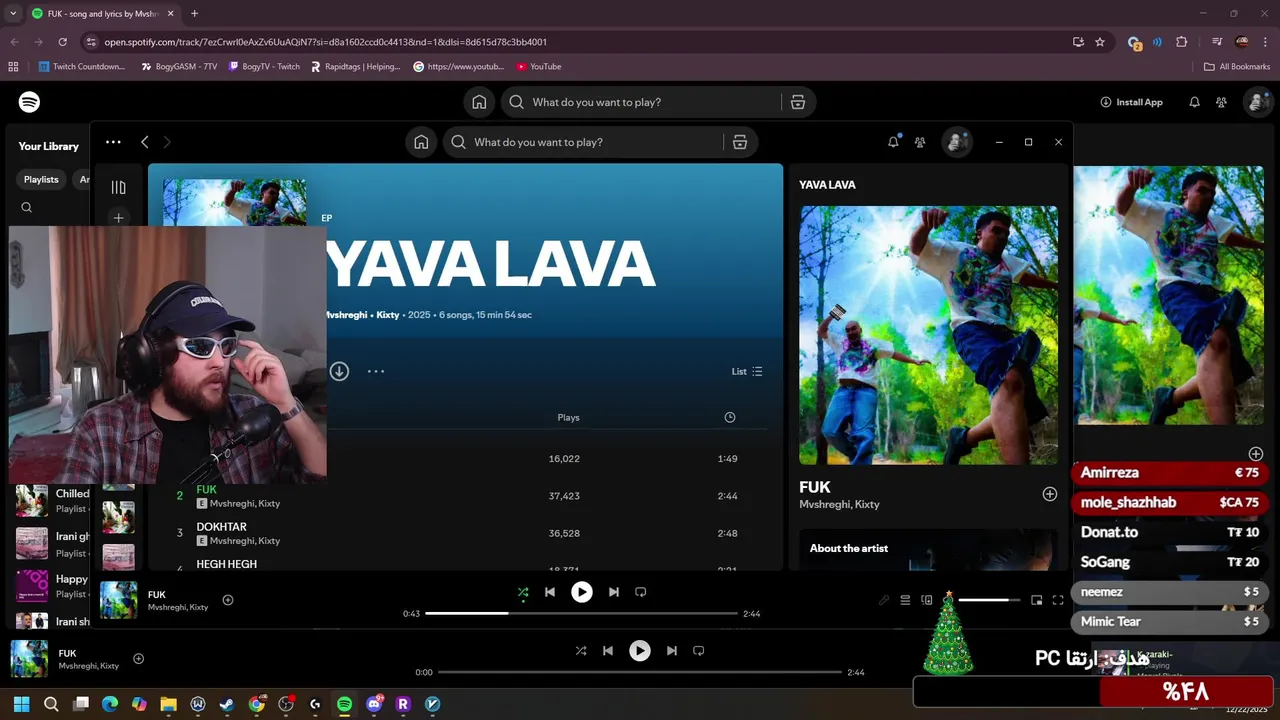Seek on desktop app progress bar
1280x720 pixels.
[x=581, y=613]
